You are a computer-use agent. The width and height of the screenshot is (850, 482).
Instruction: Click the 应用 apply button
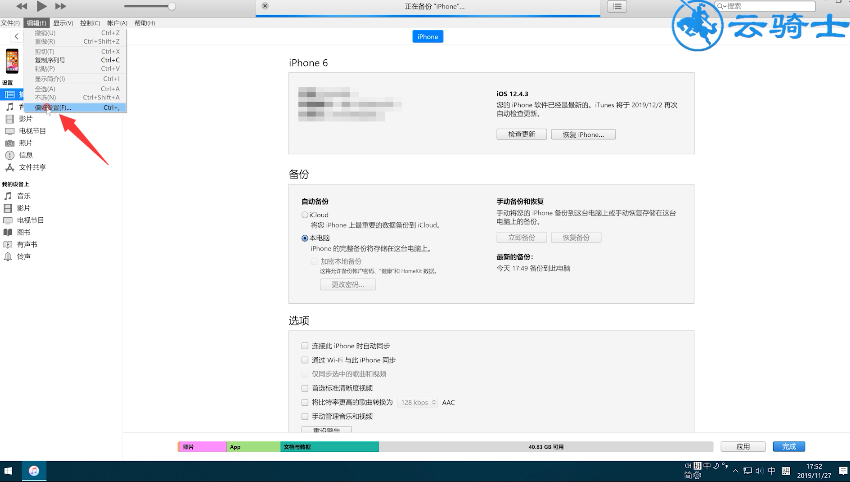743,447
